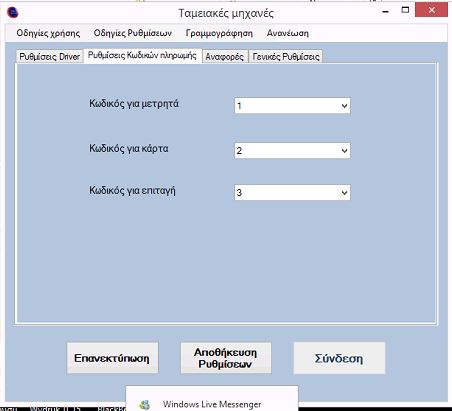Click the Αποθήκευση Ρυθμίσεων button

226,358
